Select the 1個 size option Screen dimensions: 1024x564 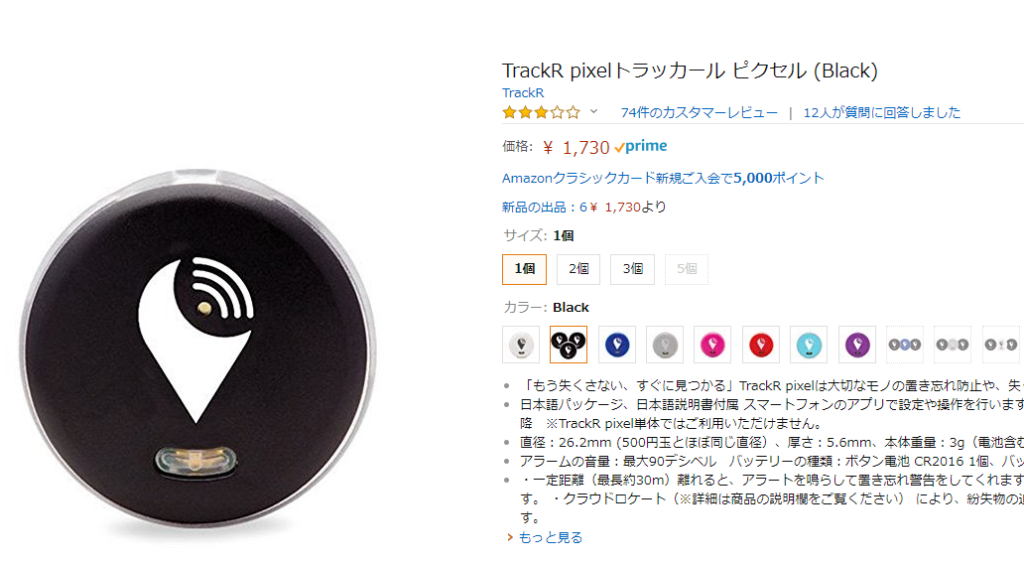point(524,269)
